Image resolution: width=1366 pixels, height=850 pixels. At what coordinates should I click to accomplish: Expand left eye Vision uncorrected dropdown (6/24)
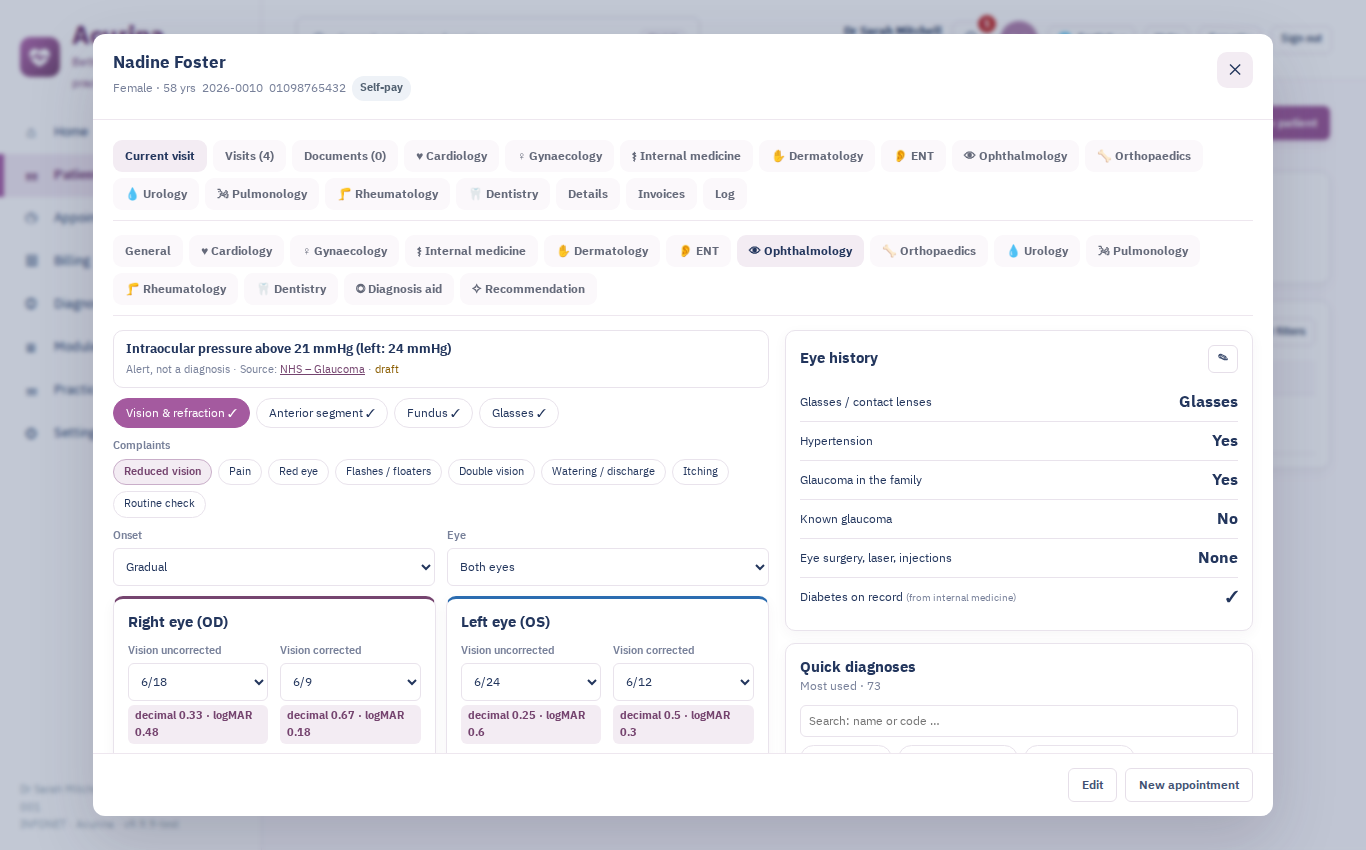(531, 682)
